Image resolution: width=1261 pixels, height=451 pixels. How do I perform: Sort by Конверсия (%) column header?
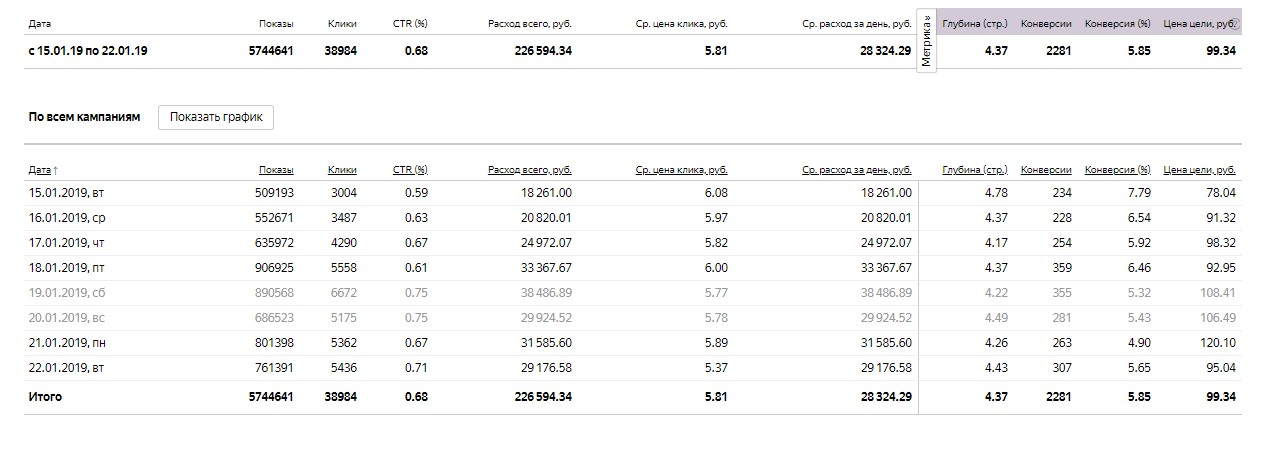coord(1117,170)
